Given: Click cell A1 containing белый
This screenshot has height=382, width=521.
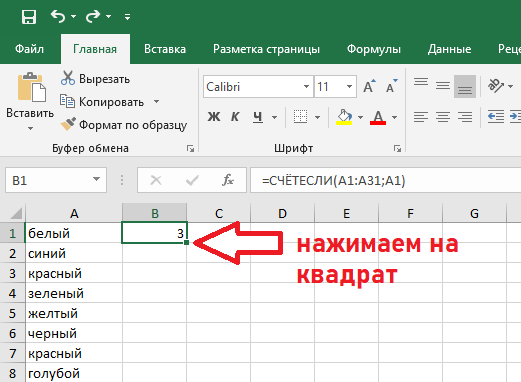Looking at the screenshot, I should [x=74, y=233].
